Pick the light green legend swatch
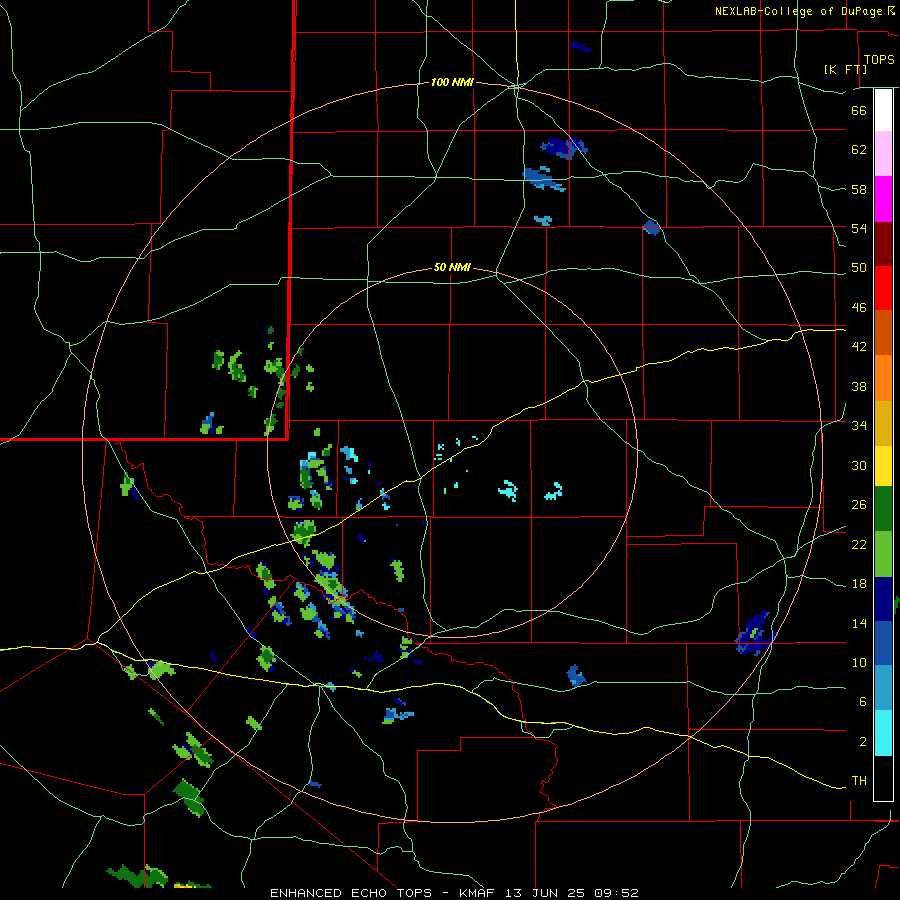 click(x=883, y=554)
